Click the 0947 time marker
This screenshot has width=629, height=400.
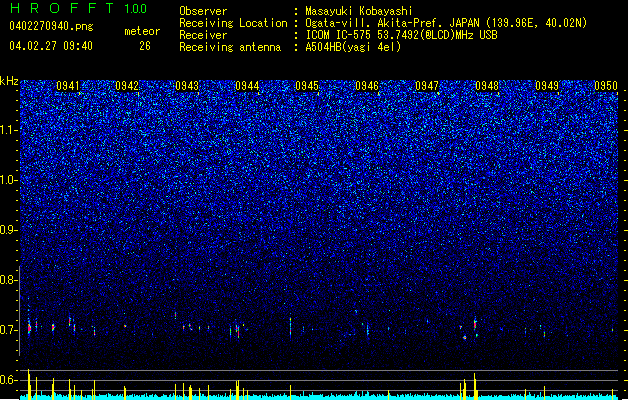tap(427, 86)
